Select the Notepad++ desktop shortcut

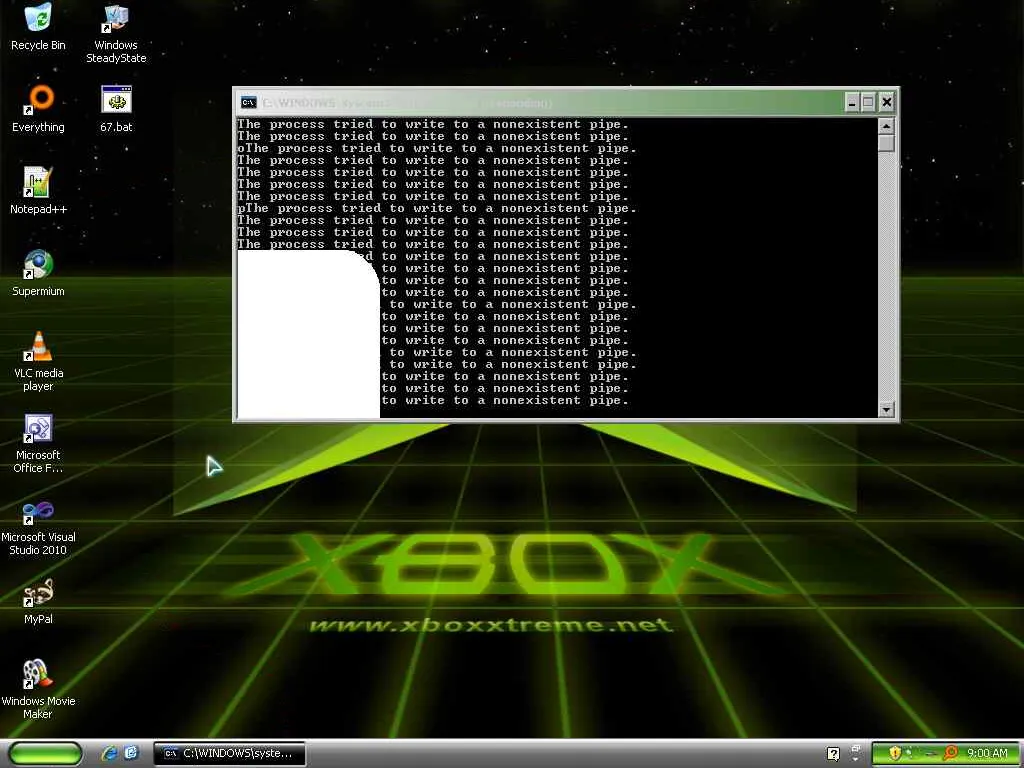click(x=39, y=191)
